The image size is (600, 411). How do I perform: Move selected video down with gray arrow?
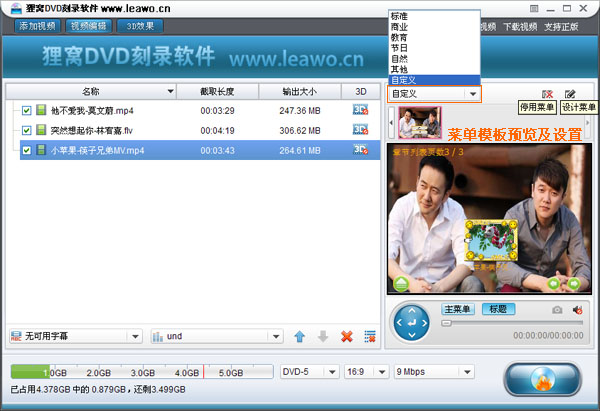coord(323,337)
